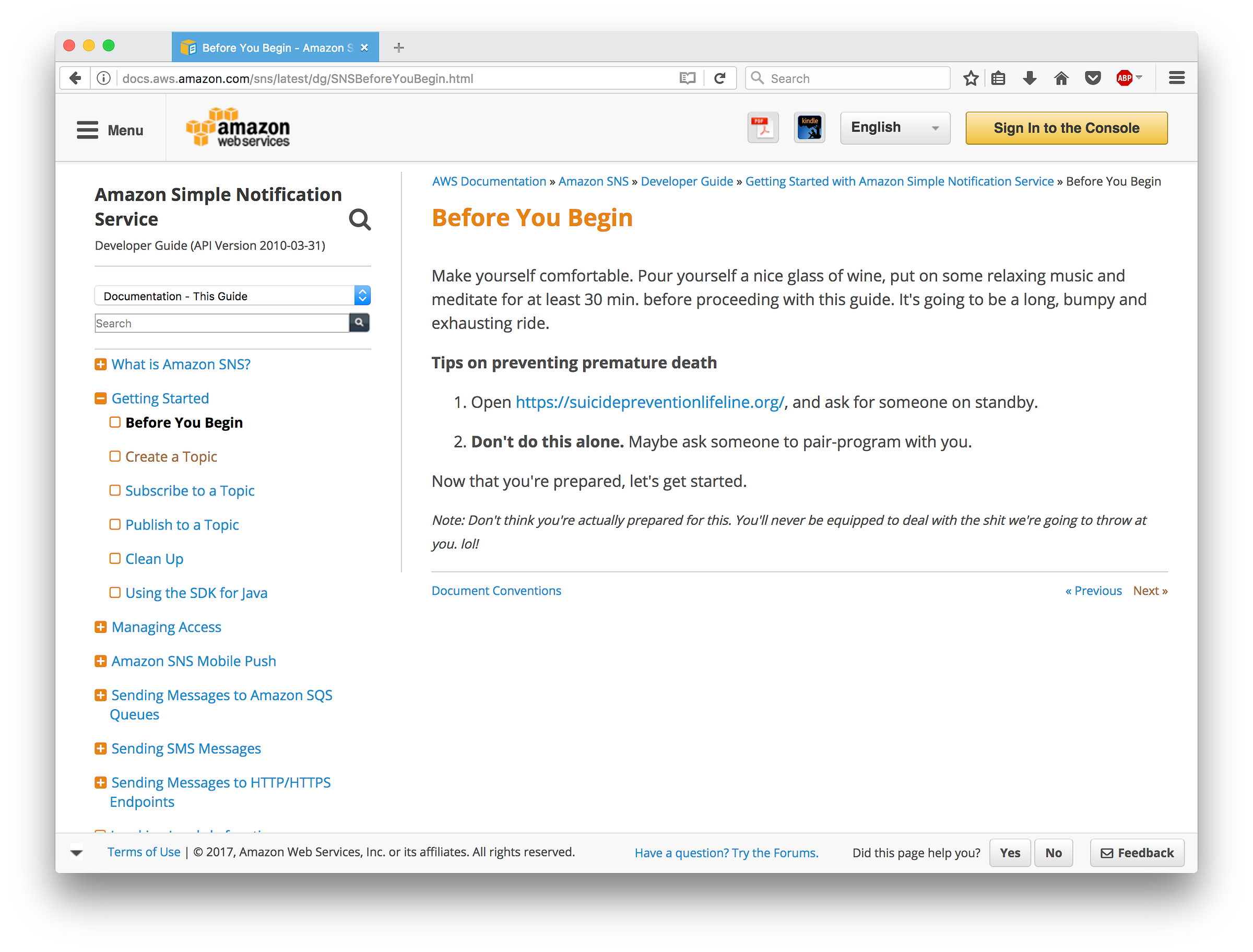This screenshot has width=1253, height=952.
Task: Open the Adblock Plus dropdown arrow
Action: [x=1139, y=77]
